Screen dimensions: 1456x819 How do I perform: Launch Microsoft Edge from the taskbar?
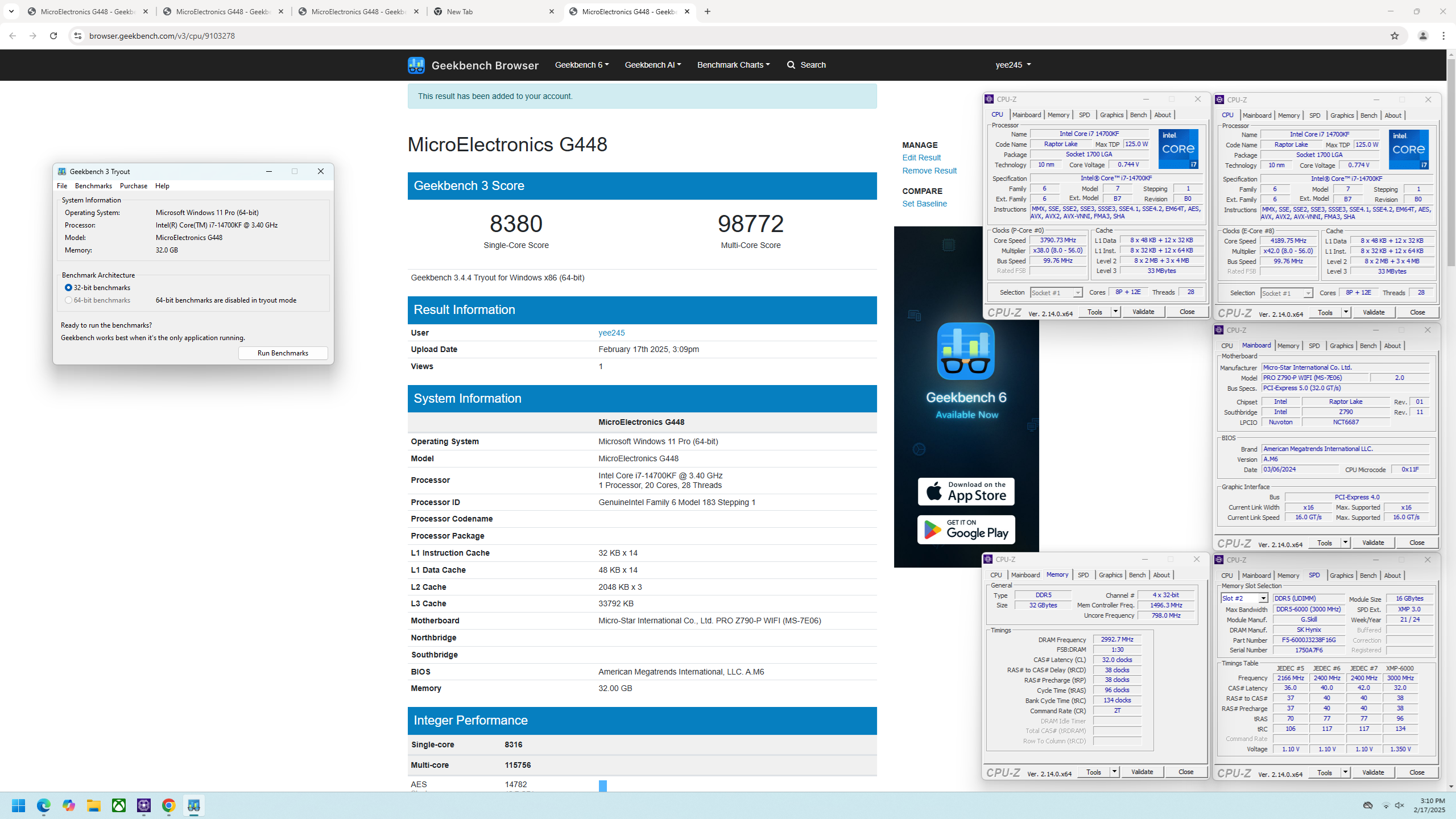(x=44, y=805)
